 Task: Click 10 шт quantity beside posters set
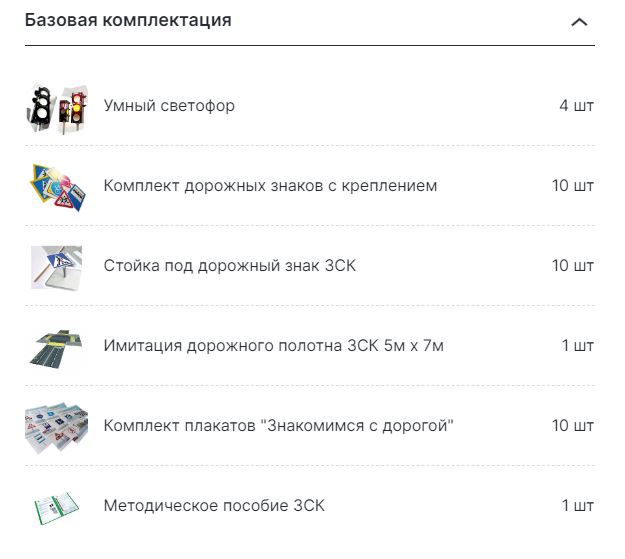tap(573, 426)
